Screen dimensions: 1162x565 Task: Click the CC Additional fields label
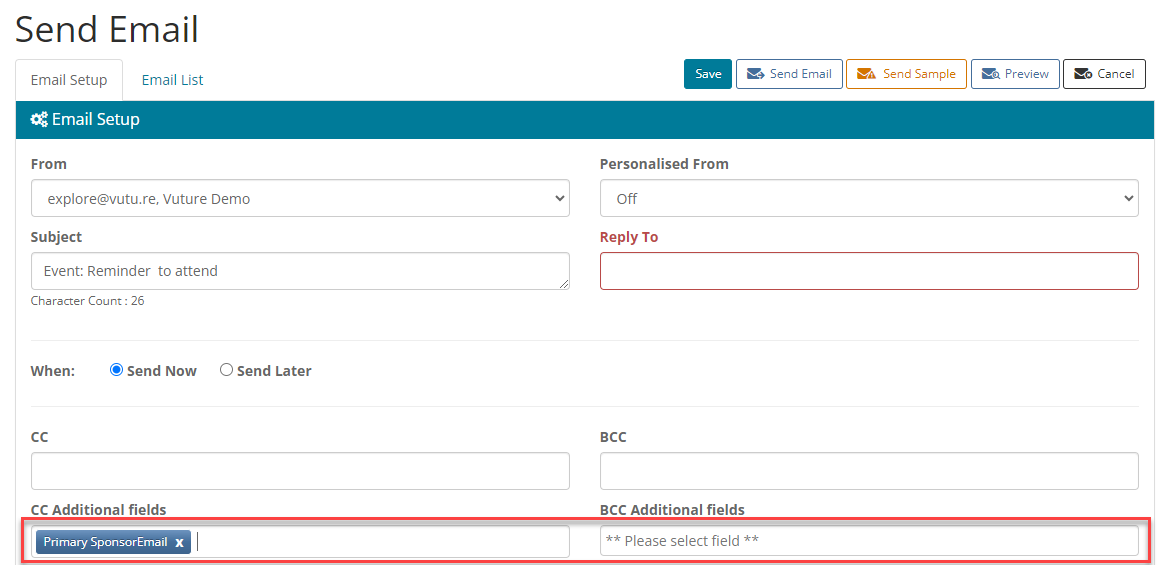point(99,509)
